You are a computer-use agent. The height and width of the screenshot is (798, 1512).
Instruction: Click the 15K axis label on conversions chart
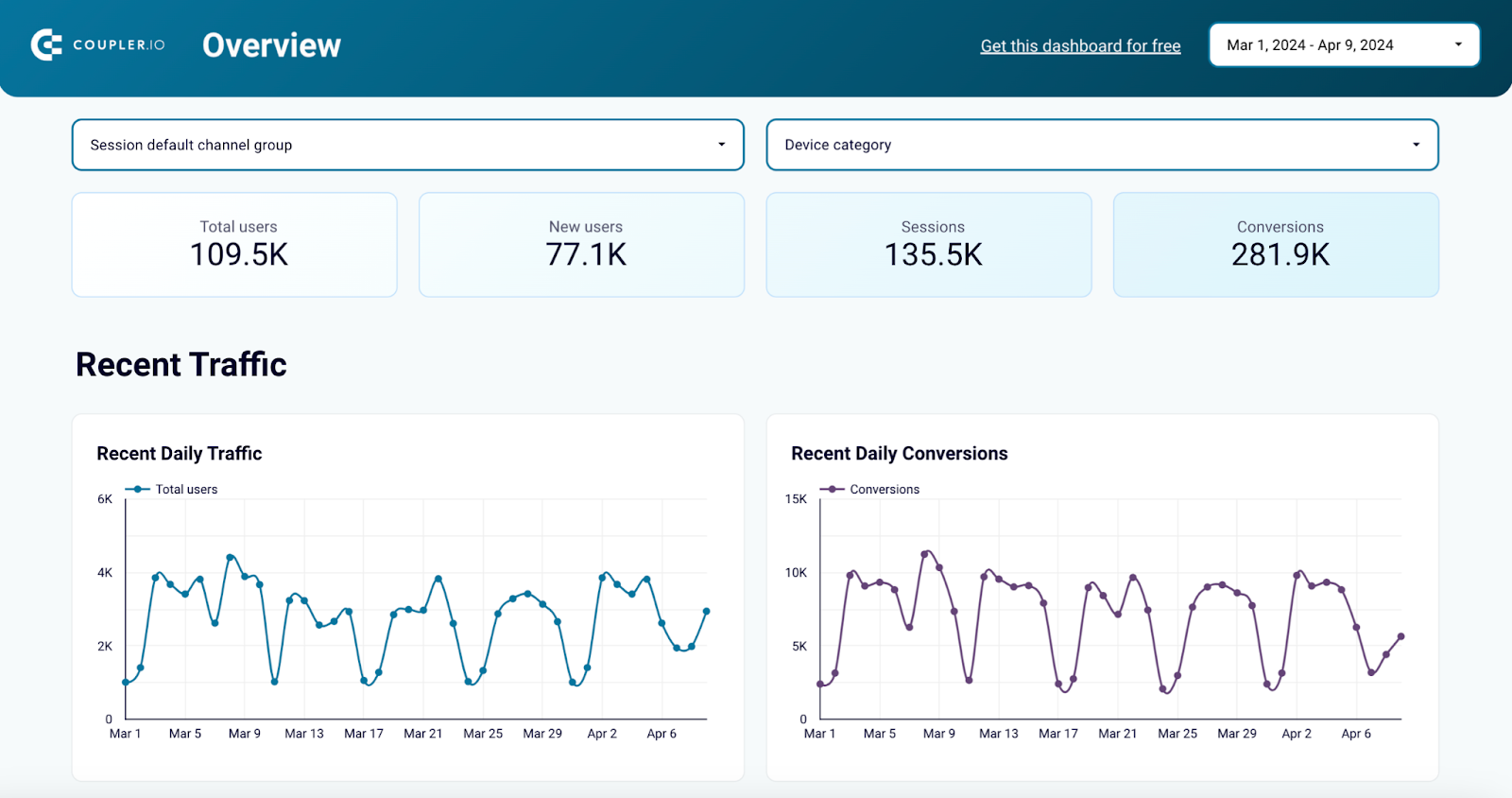796,499
